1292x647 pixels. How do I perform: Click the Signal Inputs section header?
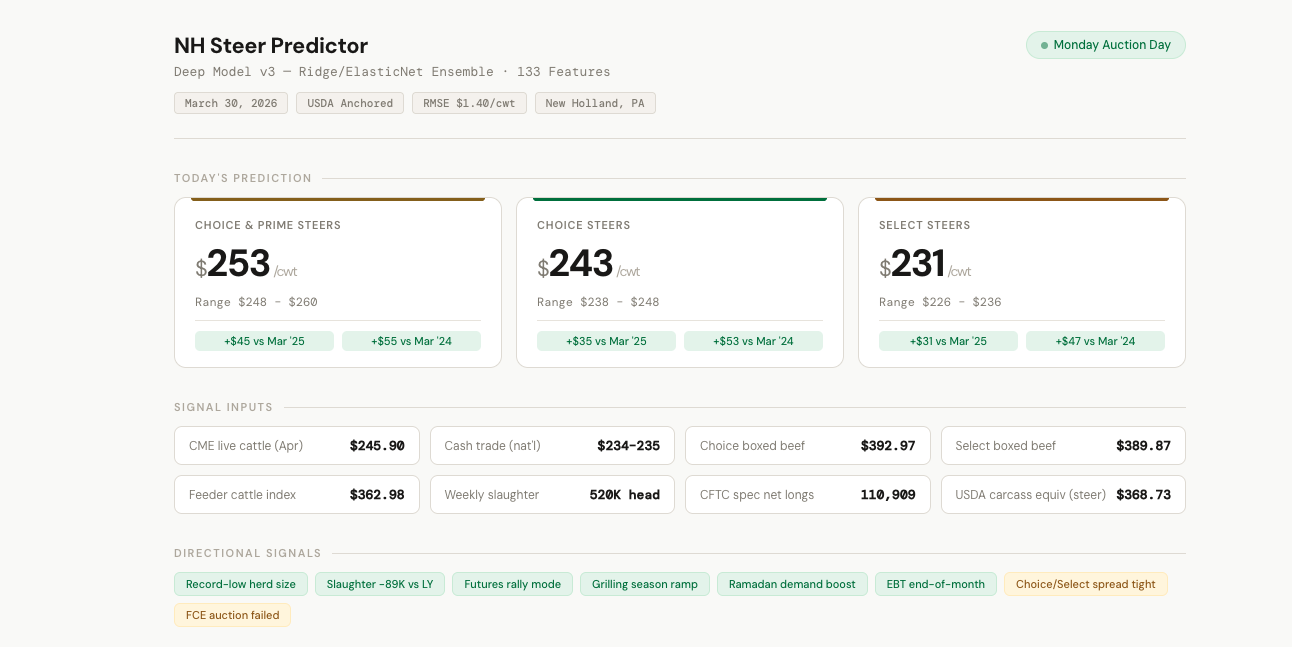224,407
